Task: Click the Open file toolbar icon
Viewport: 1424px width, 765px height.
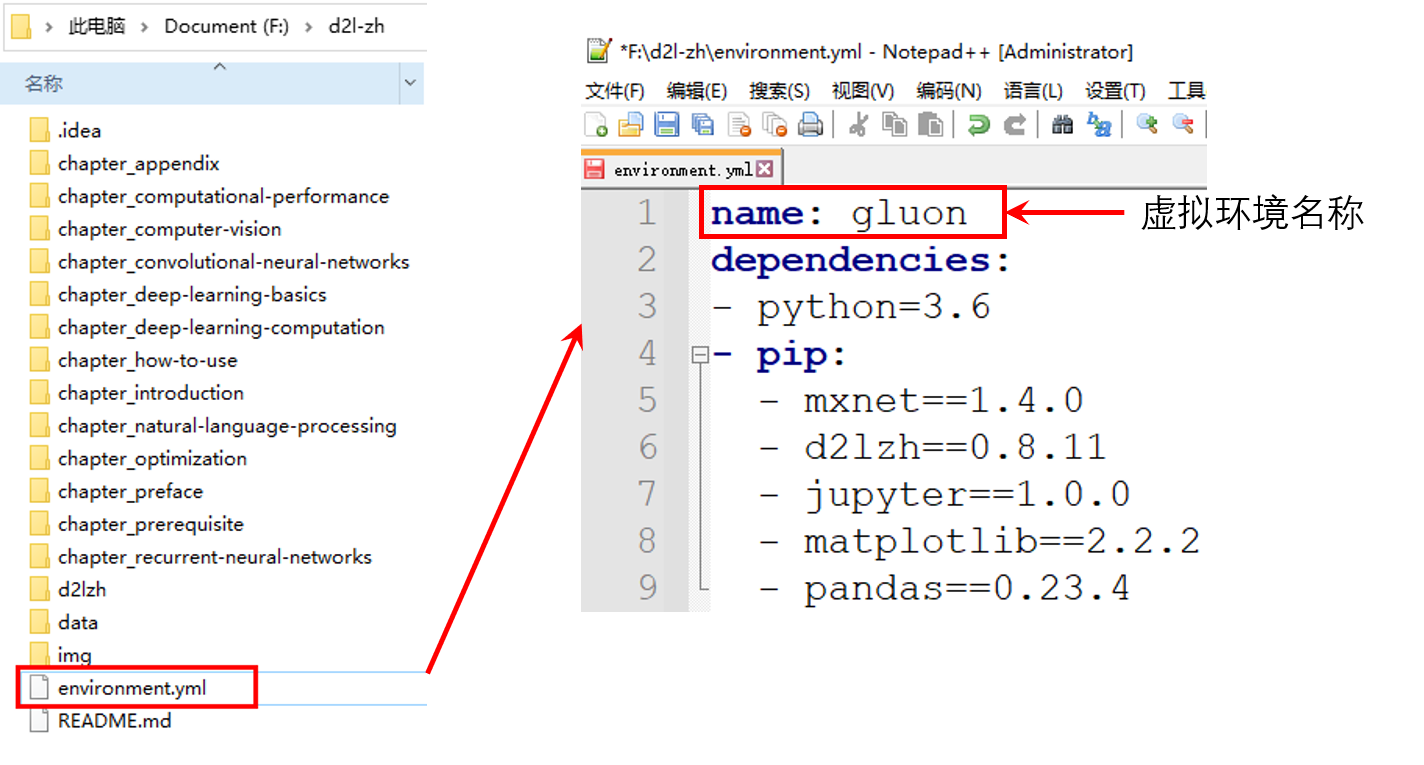Action: coord(631,124)
